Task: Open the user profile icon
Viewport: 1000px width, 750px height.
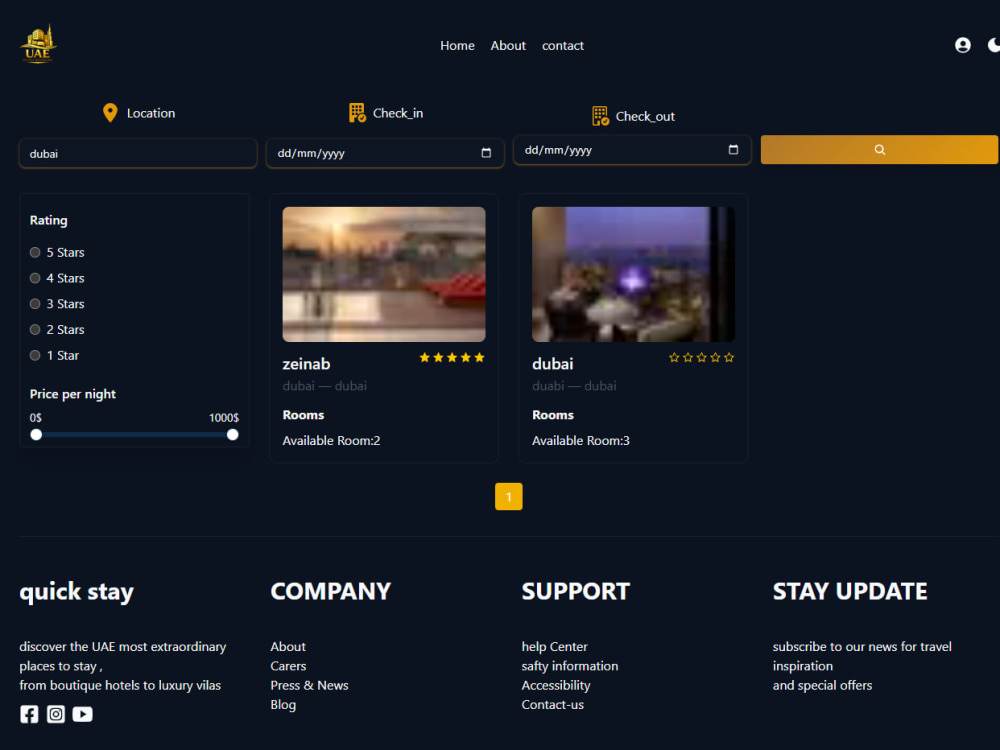Action: click(962, 45)
